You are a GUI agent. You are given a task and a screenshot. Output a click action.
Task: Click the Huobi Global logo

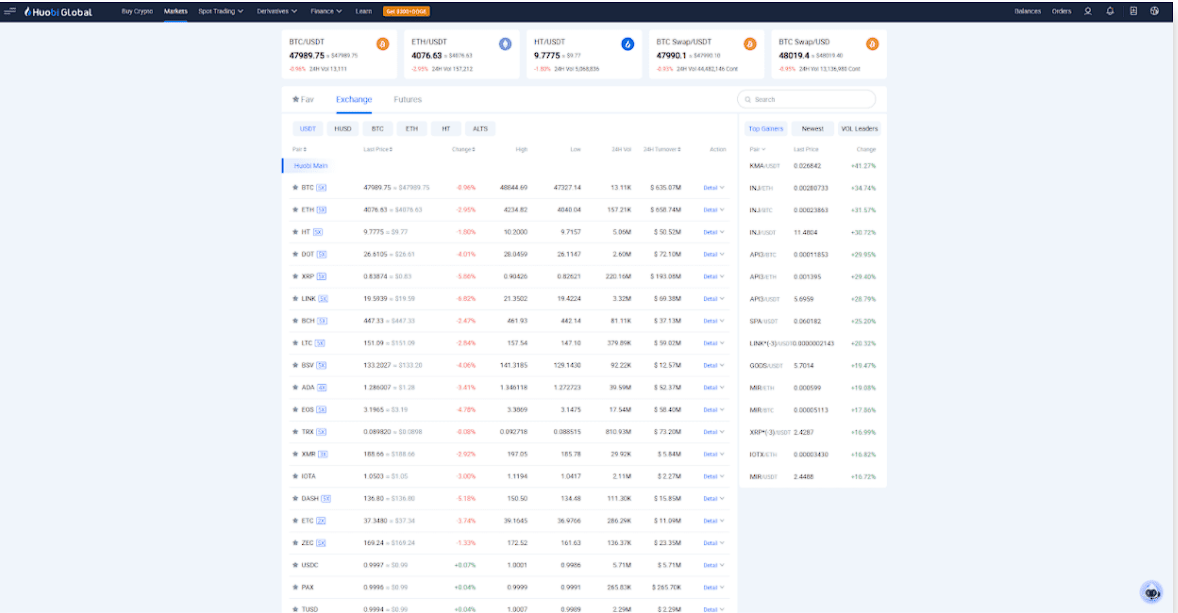click(x=58, y=12)
